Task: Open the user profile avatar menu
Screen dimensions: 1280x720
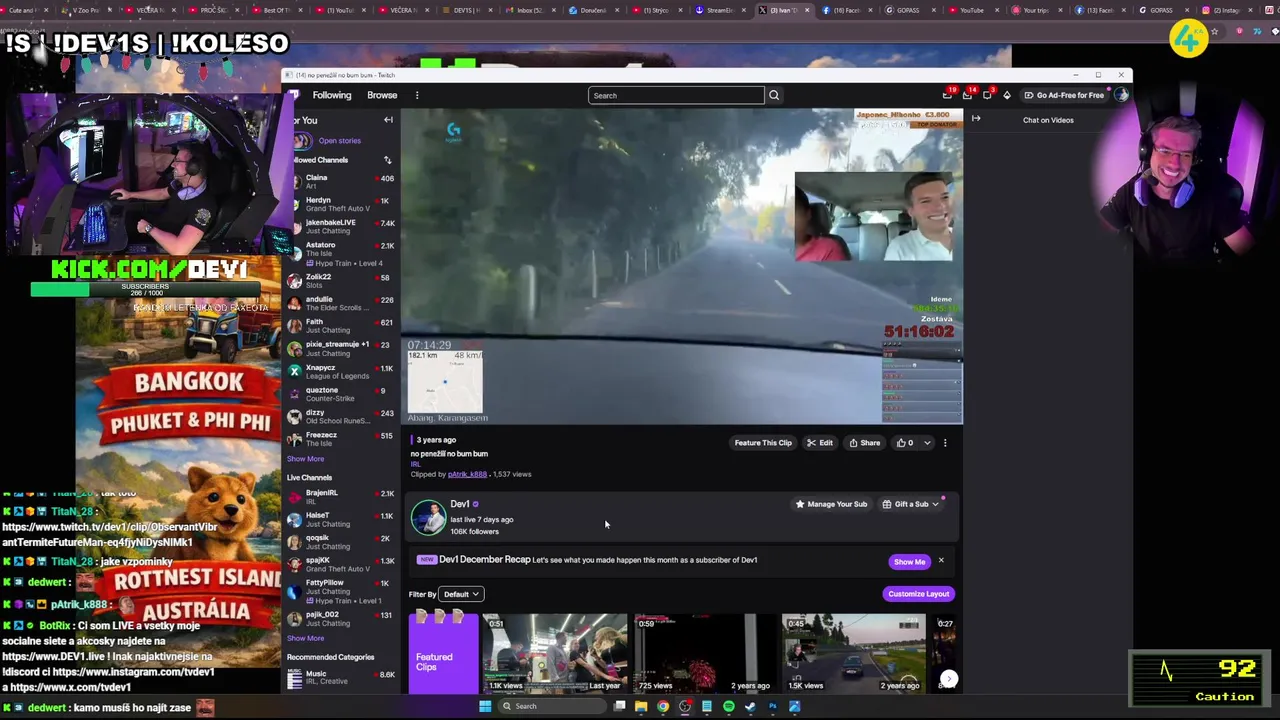Action: (1121, 95)
